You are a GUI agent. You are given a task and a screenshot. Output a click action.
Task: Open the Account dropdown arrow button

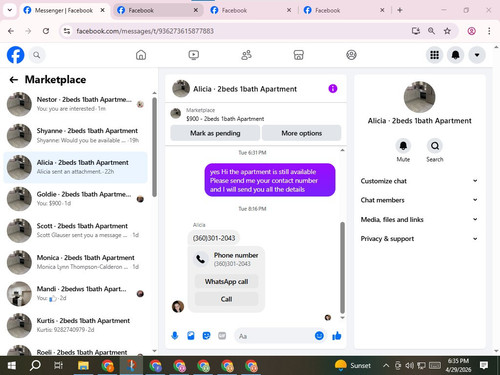click(x=477, y=55)
